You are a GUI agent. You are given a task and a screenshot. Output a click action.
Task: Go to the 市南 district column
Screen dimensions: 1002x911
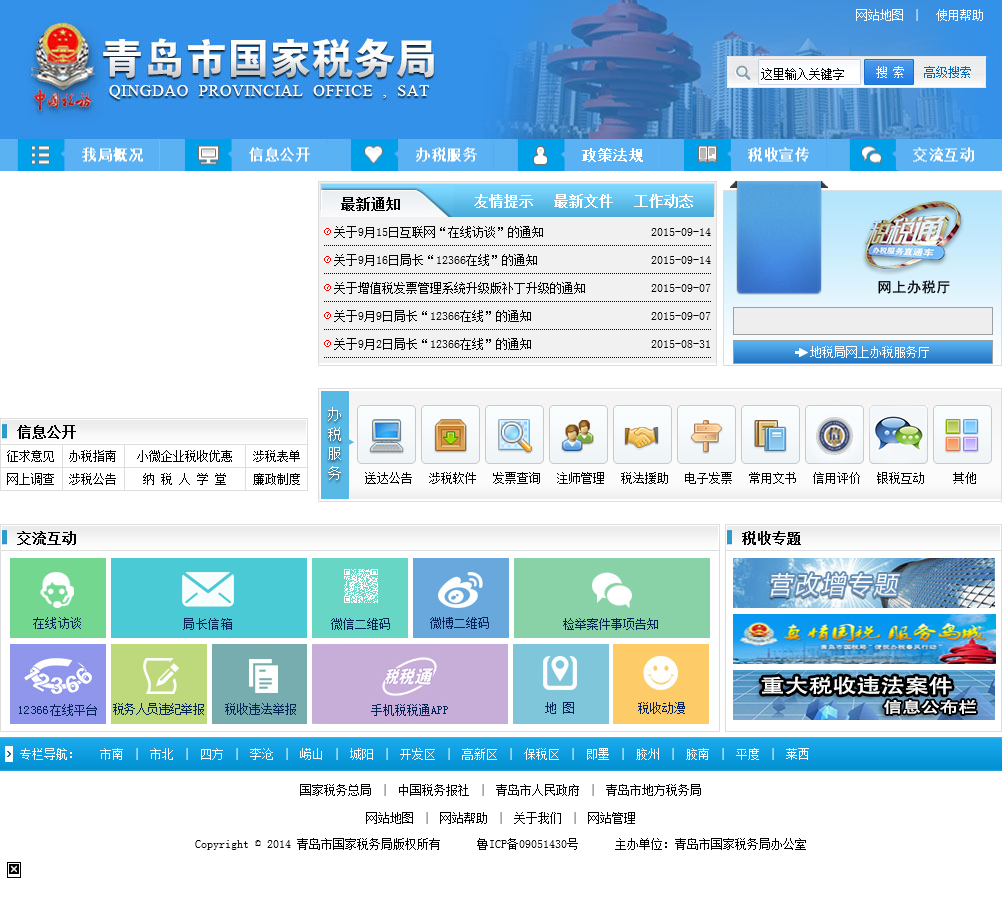click(111, 754)
